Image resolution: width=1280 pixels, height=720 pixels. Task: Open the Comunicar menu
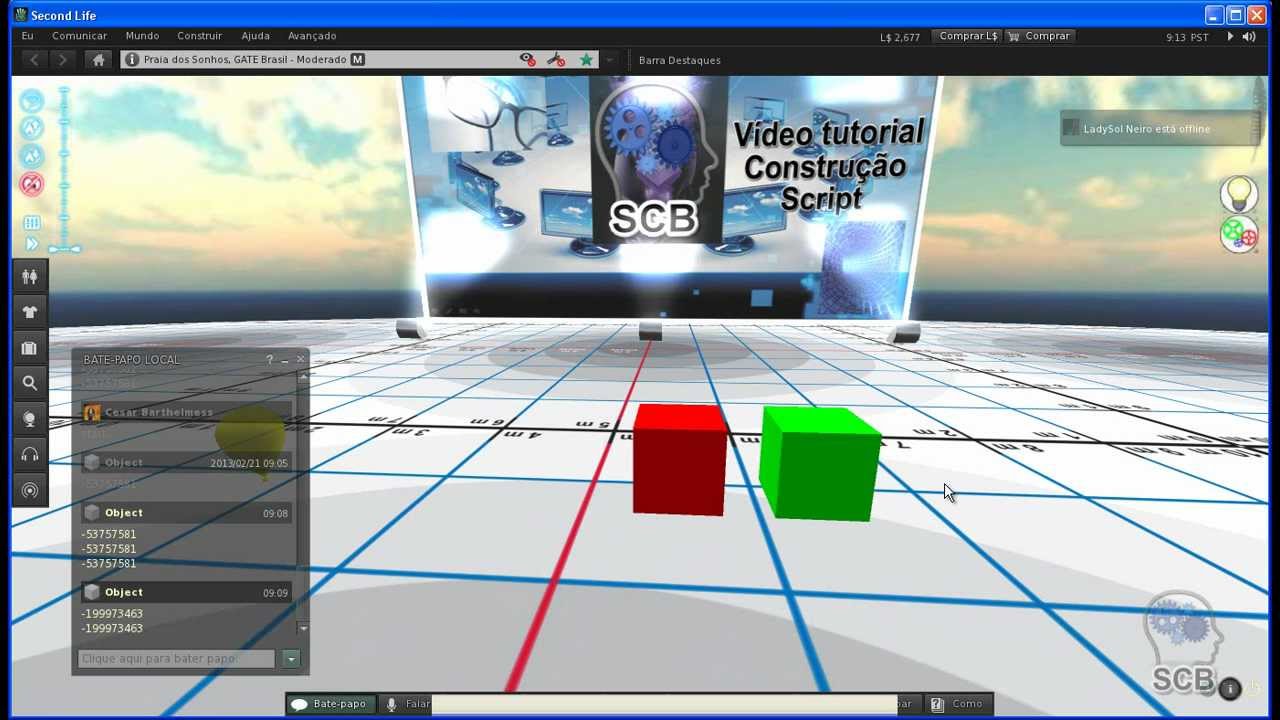pos(79,36)
